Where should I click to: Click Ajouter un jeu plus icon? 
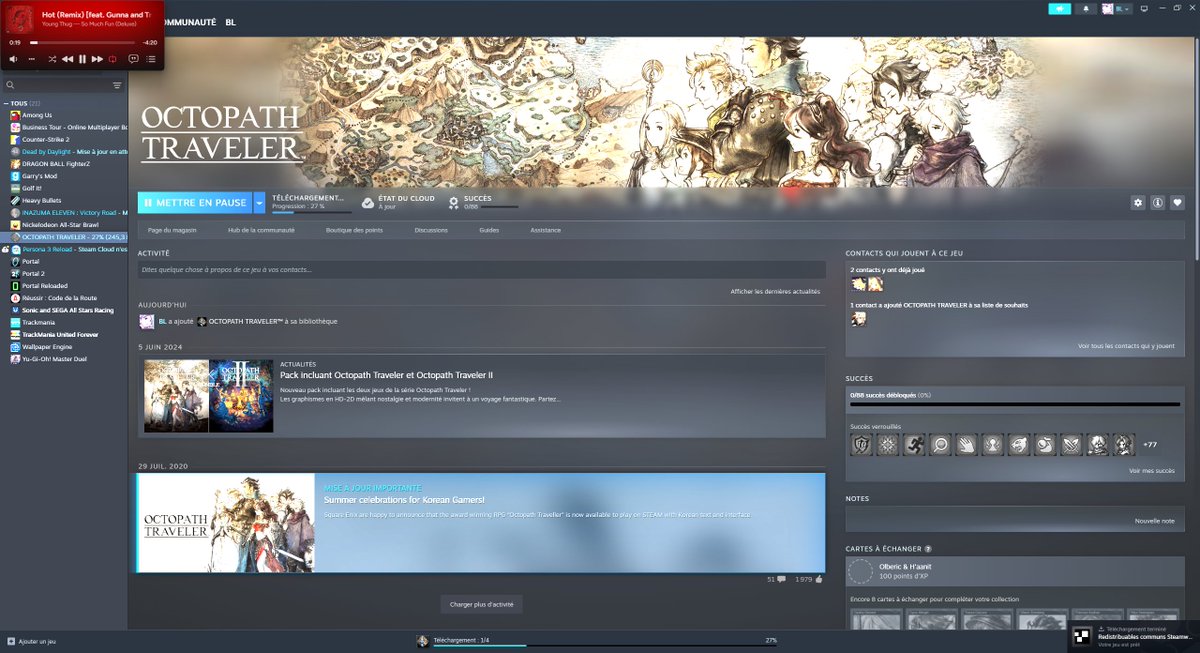click(11, 641)
